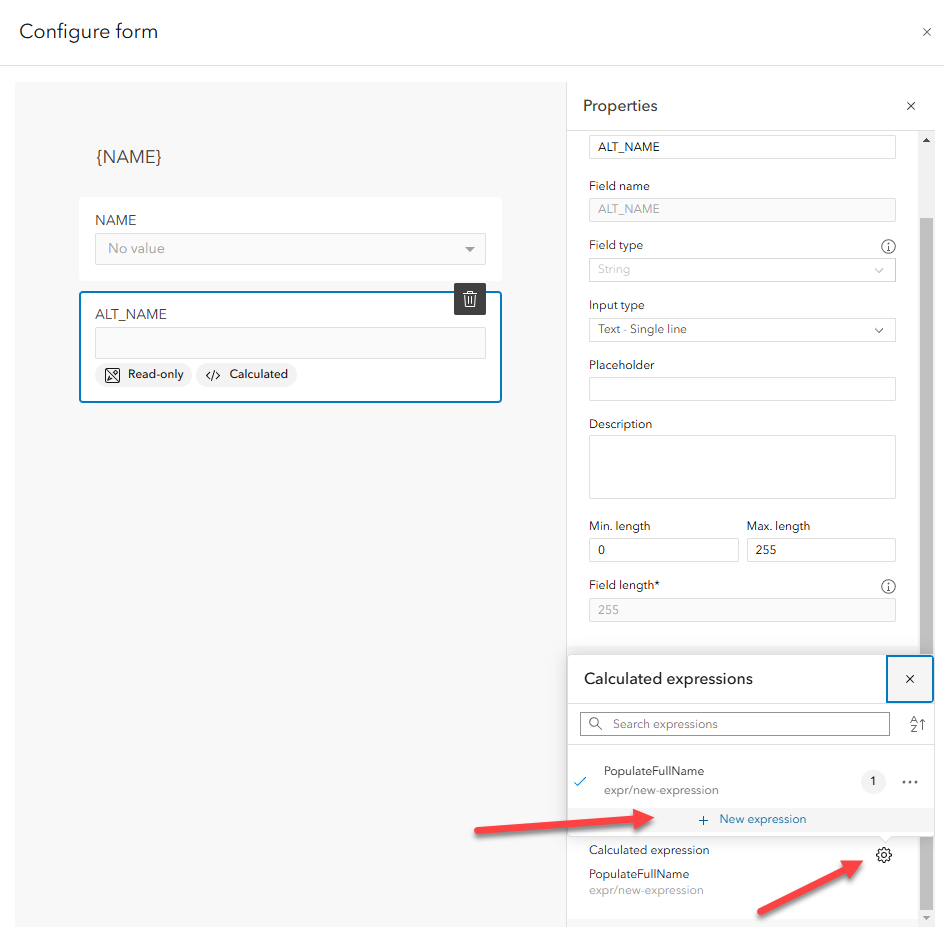
Task: Open the Input type dropdown
Action: [x=742, y=329]
